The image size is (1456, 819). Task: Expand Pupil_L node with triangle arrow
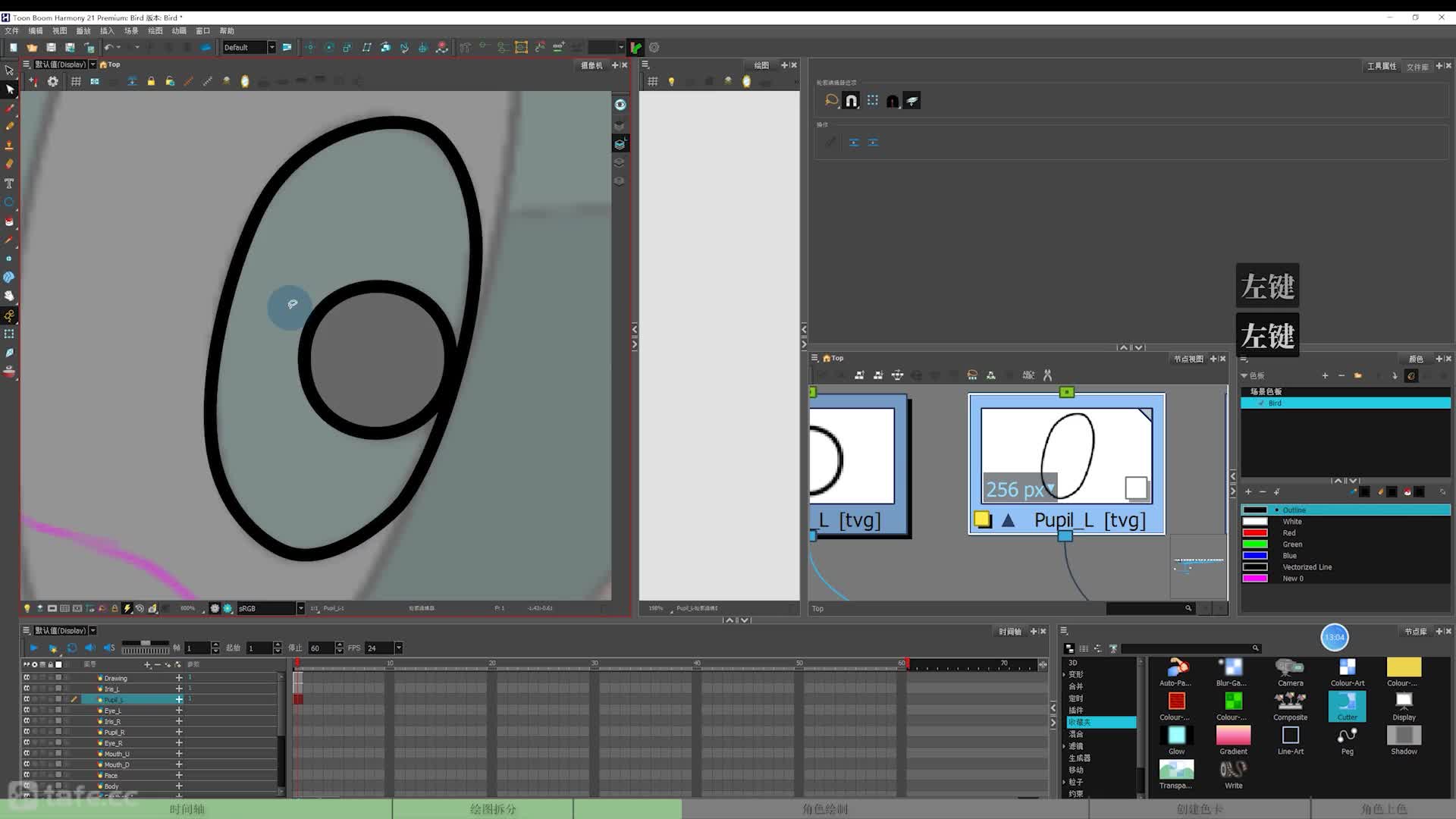click(x=1008, y=520)
